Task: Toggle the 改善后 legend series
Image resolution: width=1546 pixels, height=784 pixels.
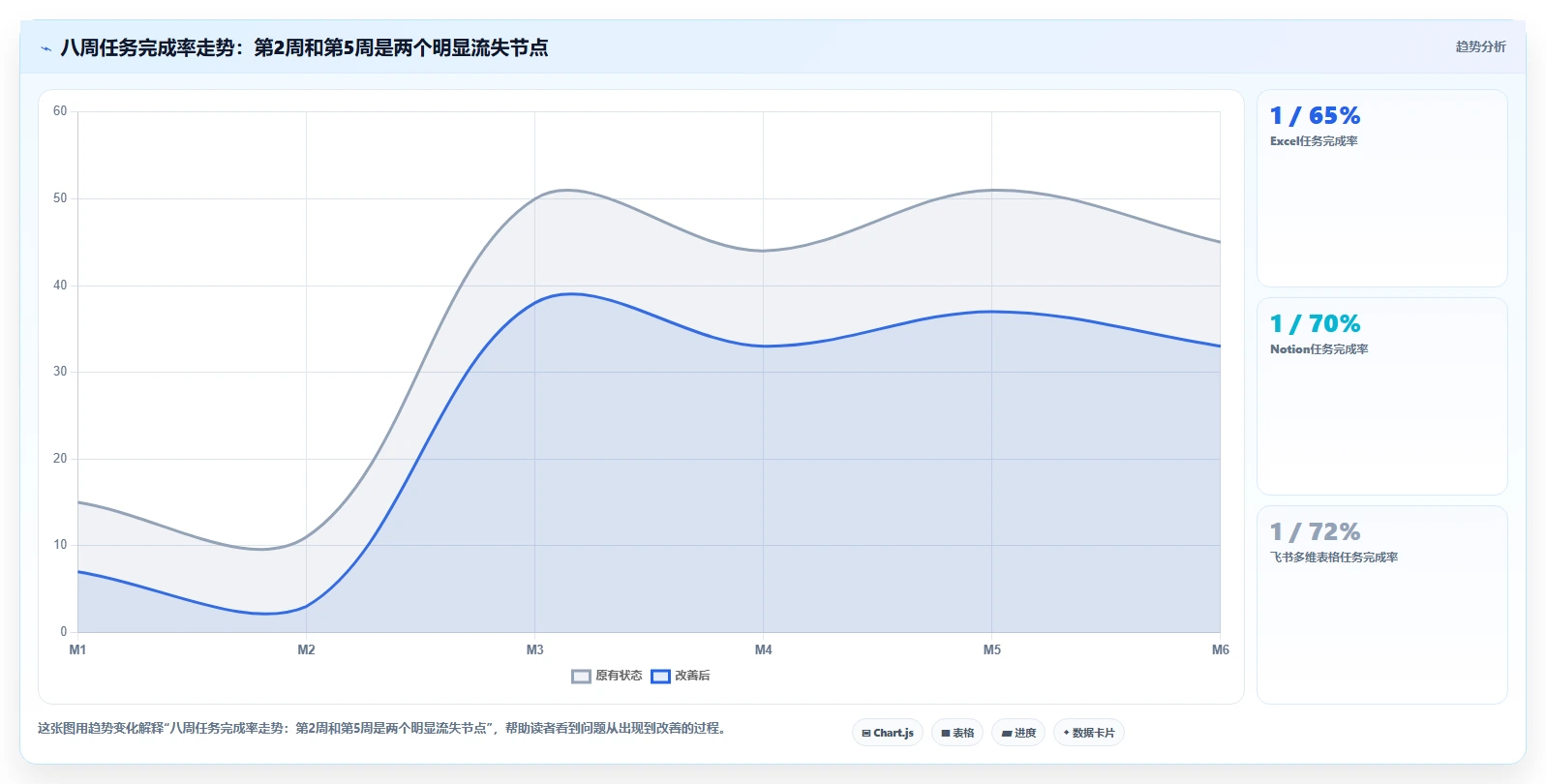Action: [681, 676]
